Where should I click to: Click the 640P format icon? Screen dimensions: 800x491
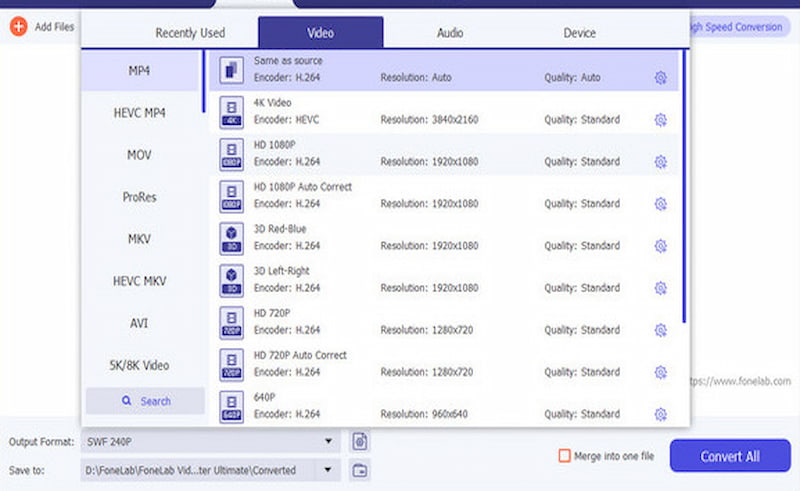click(x=232, y=407)
